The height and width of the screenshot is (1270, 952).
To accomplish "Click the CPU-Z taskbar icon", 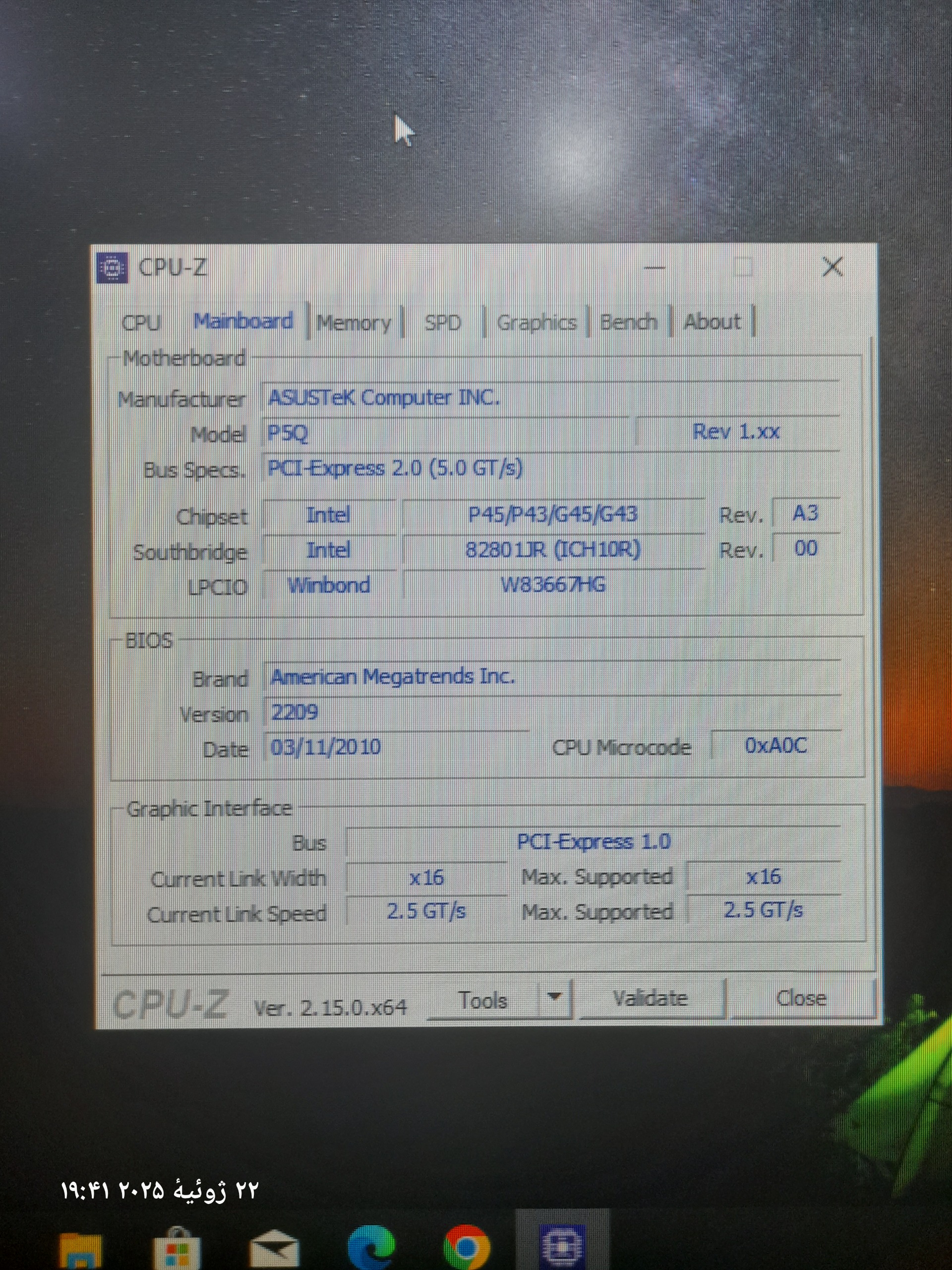I will coord(562,1247).
